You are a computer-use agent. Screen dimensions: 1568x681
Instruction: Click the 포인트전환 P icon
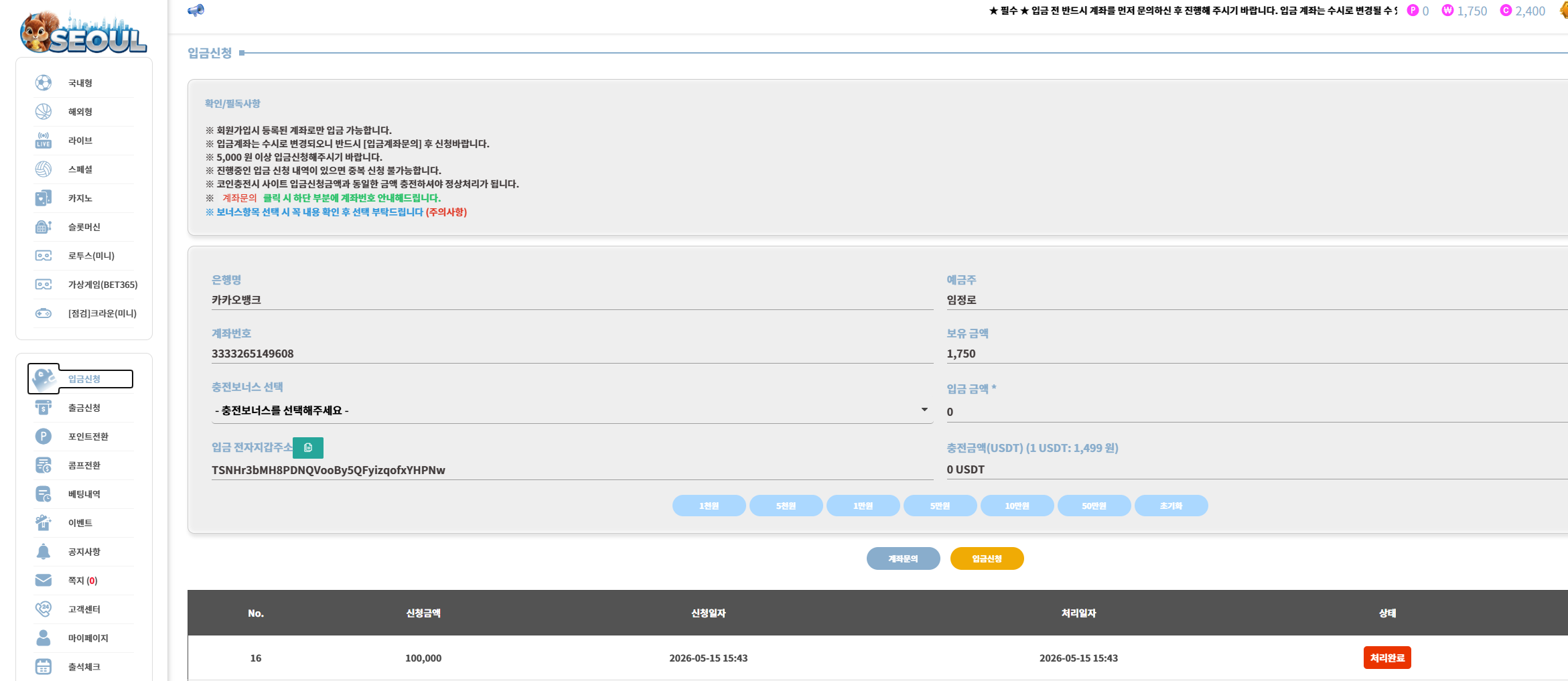44,437
